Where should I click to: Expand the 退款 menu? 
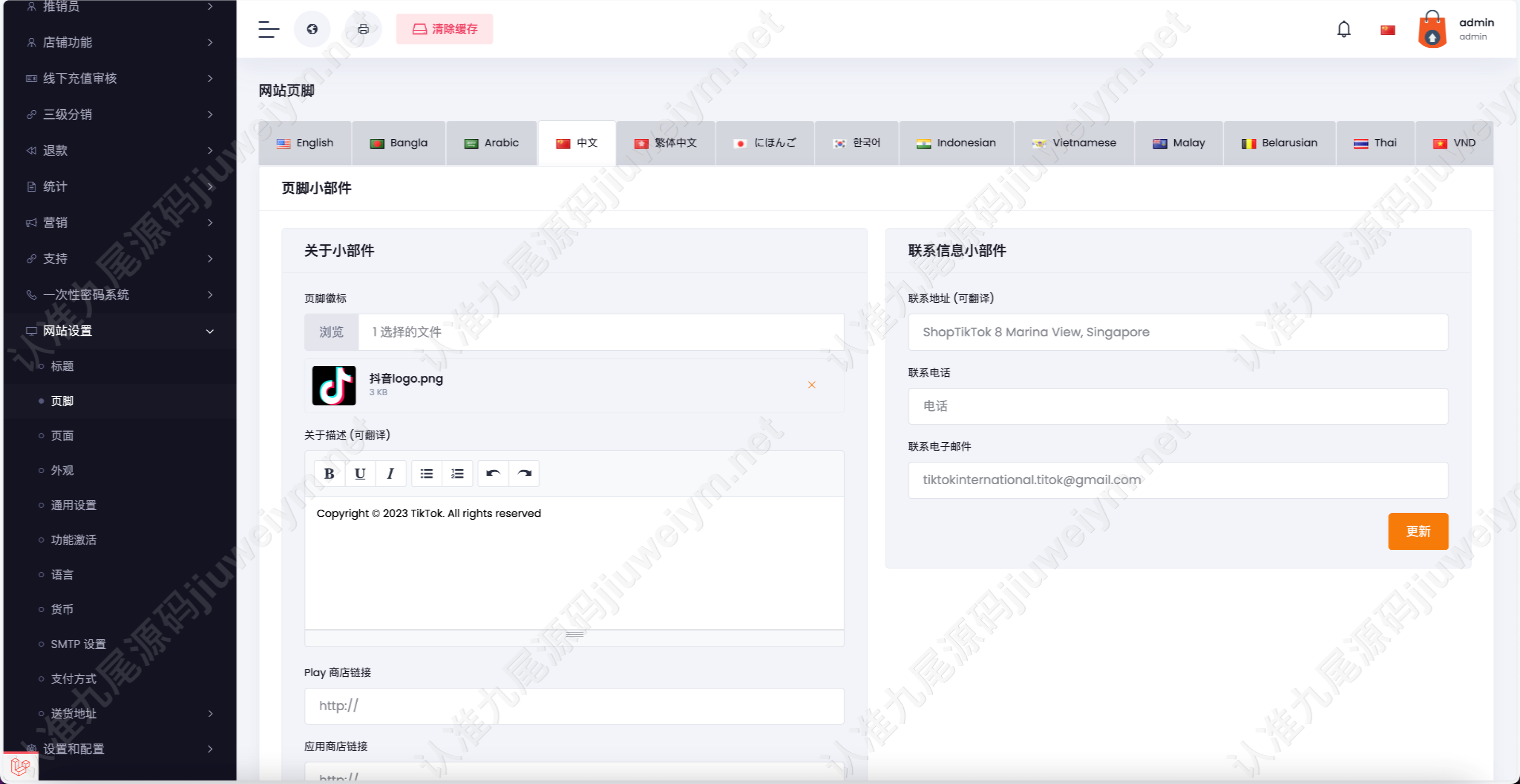[x=120, y=150]
